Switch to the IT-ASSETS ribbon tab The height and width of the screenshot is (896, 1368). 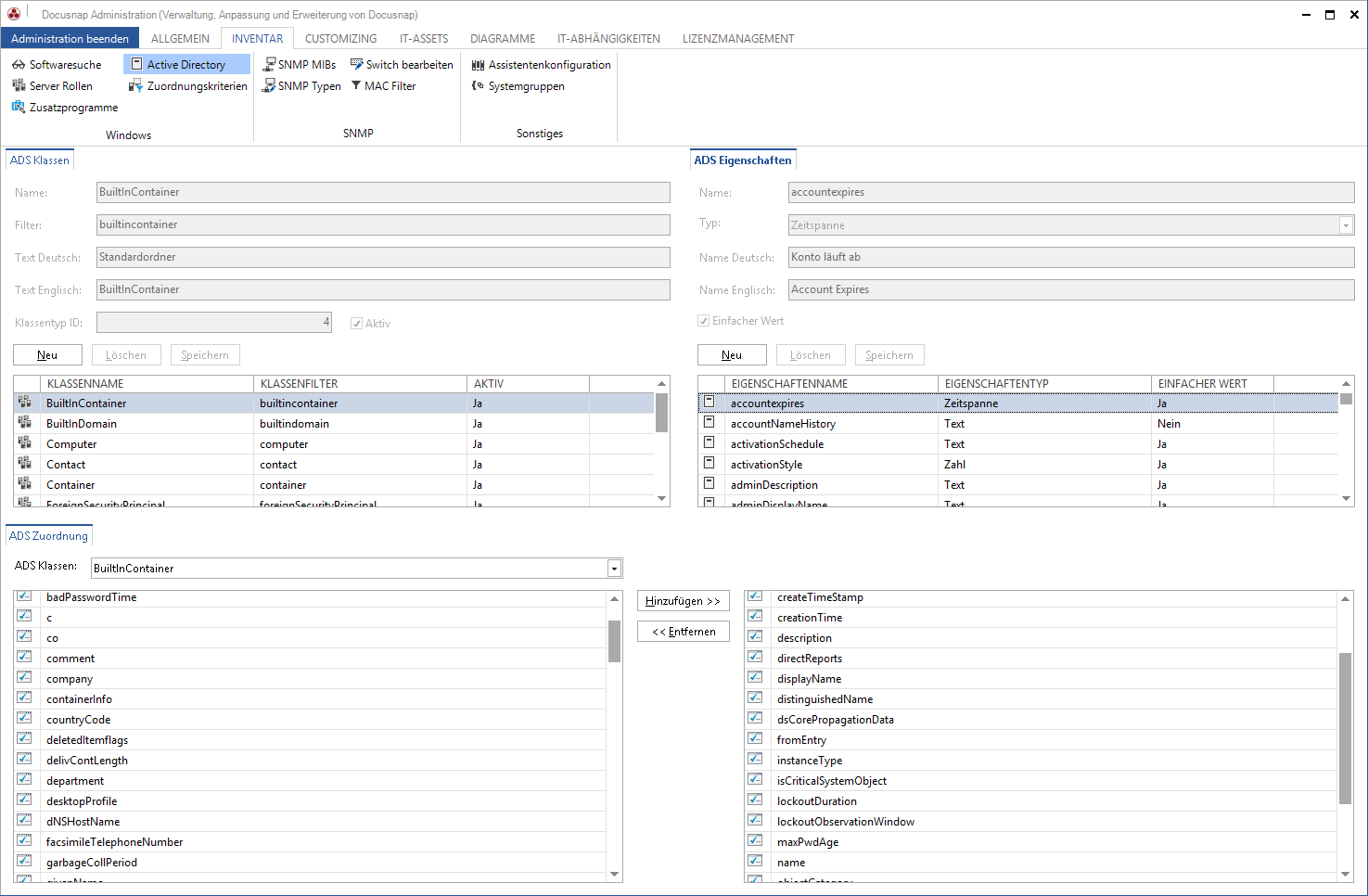[x=424, y=39]
